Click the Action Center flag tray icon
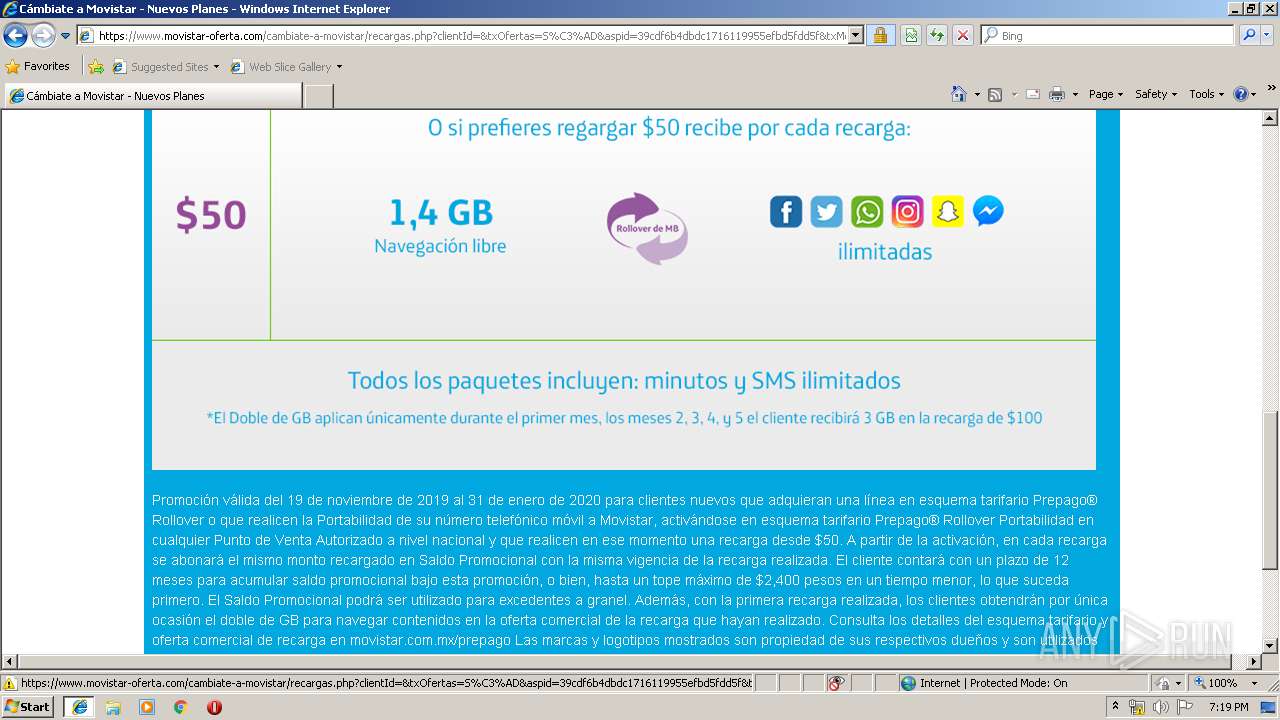This screenshot has width=1280, height=720. coord(1185,707)
